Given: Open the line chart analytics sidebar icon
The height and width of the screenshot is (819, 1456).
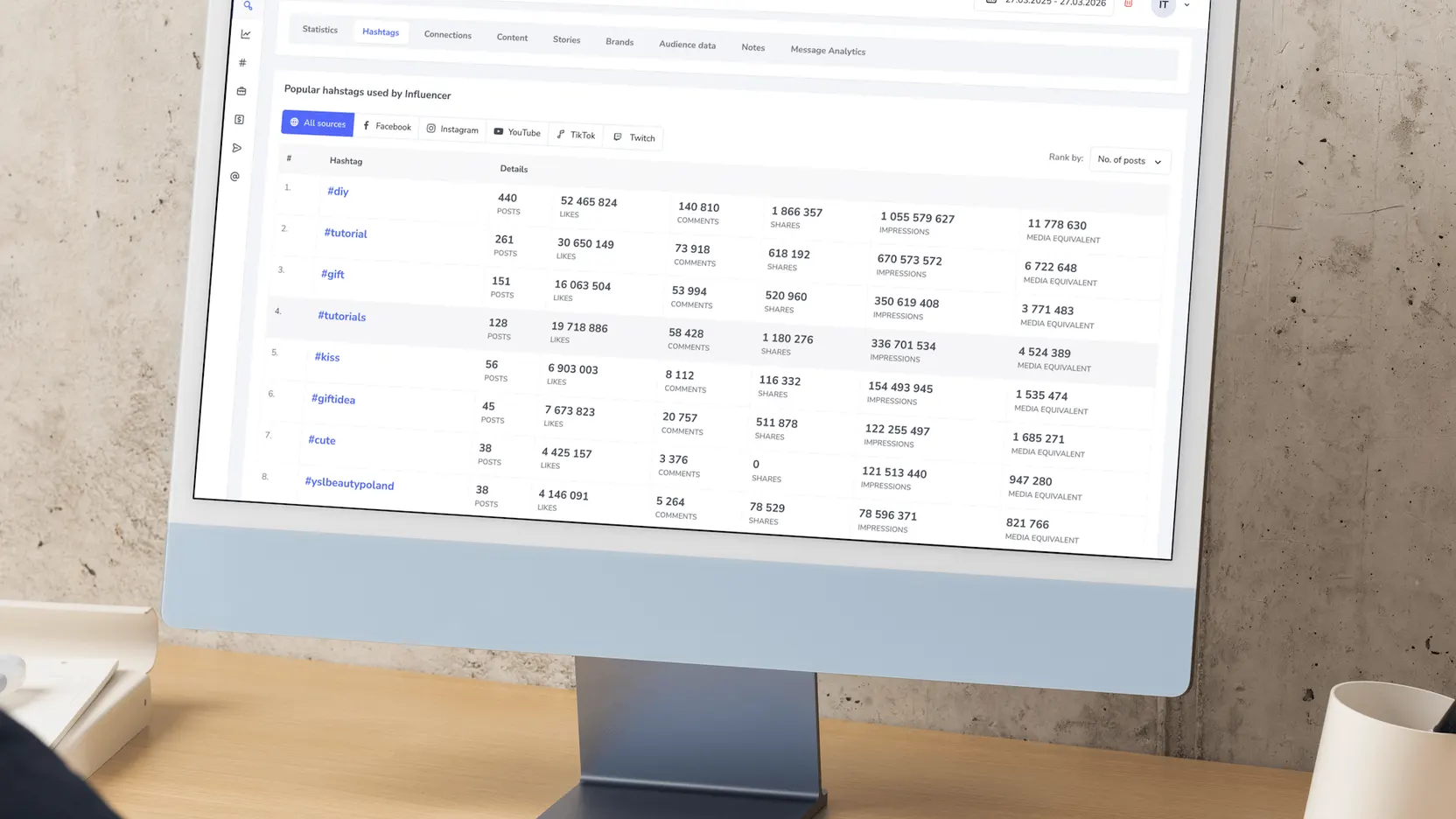Looking at the screenshot, I should (x=246, y=34).
